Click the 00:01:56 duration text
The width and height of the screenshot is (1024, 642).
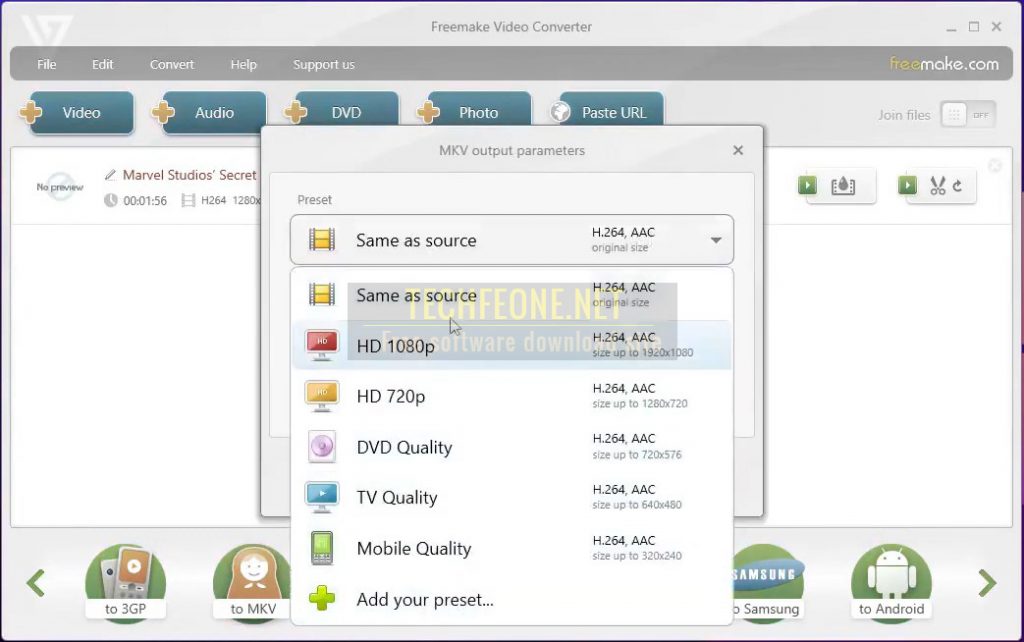click(x=145, y=201)
